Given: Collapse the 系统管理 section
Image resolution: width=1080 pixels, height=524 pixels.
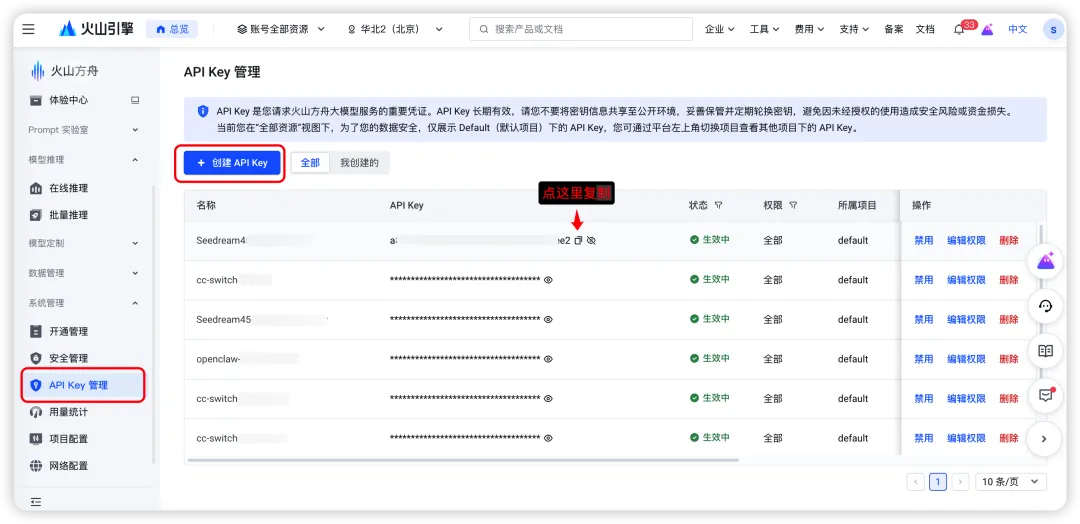Looking at the screenshot, I should point(83,303).
